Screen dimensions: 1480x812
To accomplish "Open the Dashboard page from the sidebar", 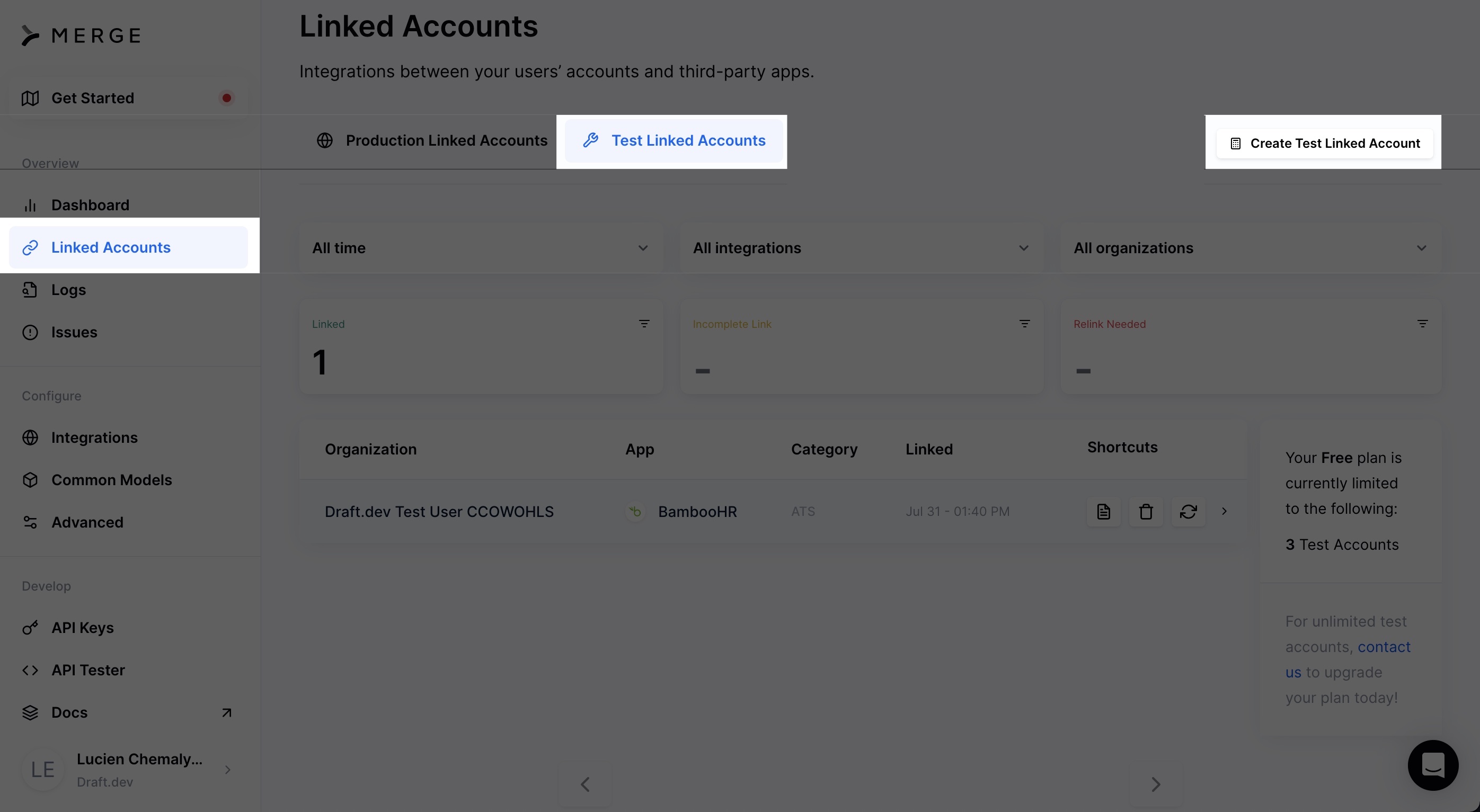I will coord(90,204).
